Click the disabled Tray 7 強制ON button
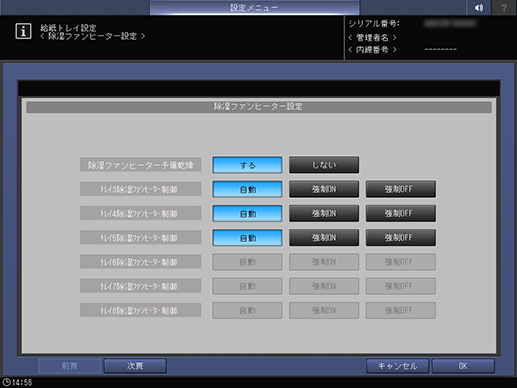Image resolution: width=517 pixels, height=388 pixels. point(324,286)
